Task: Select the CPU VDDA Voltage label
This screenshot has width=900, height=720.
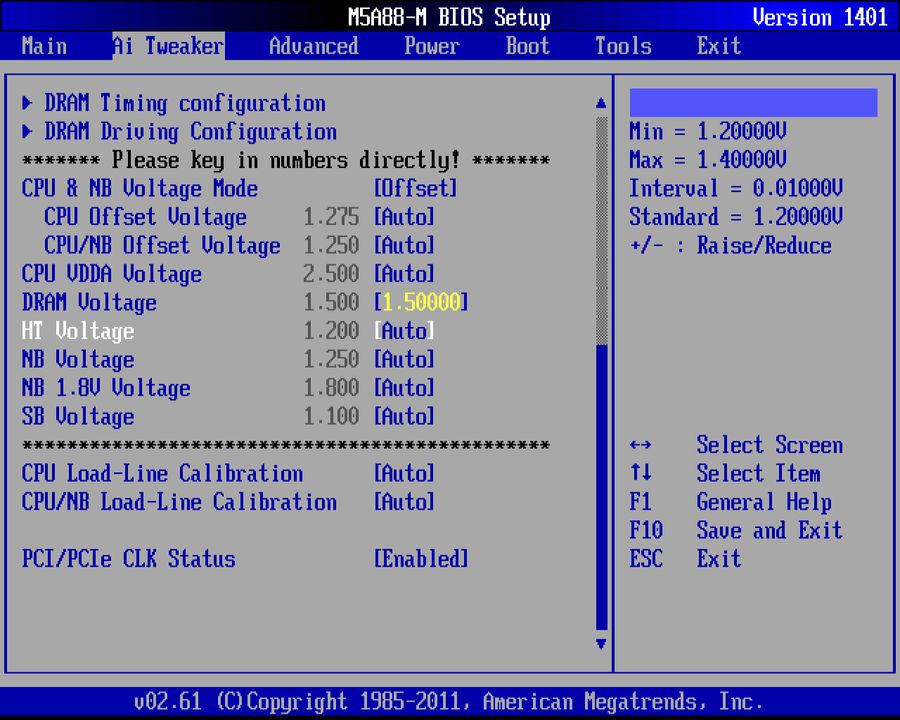Action: click(111, 274)
